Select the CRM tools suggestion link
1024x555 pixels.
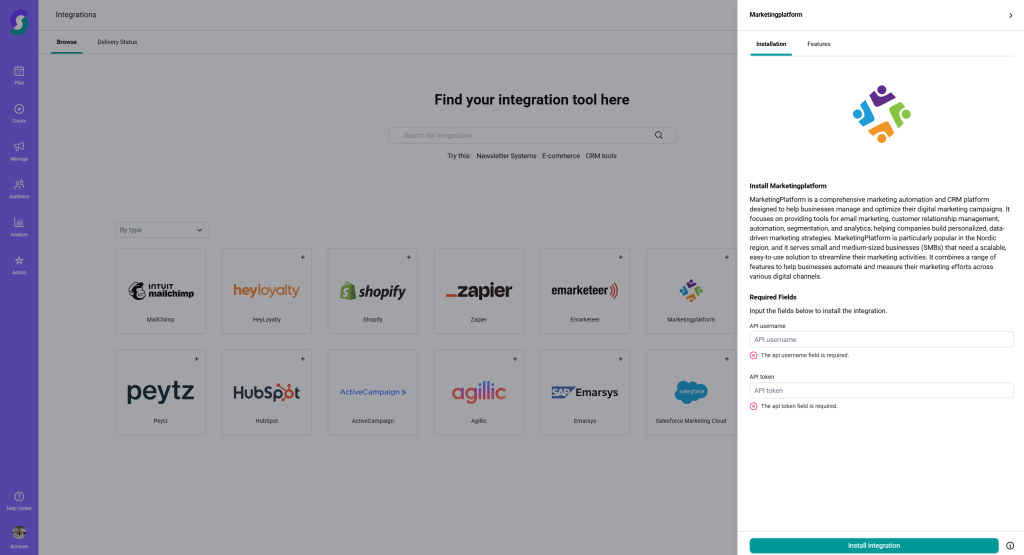pos(601,156)
